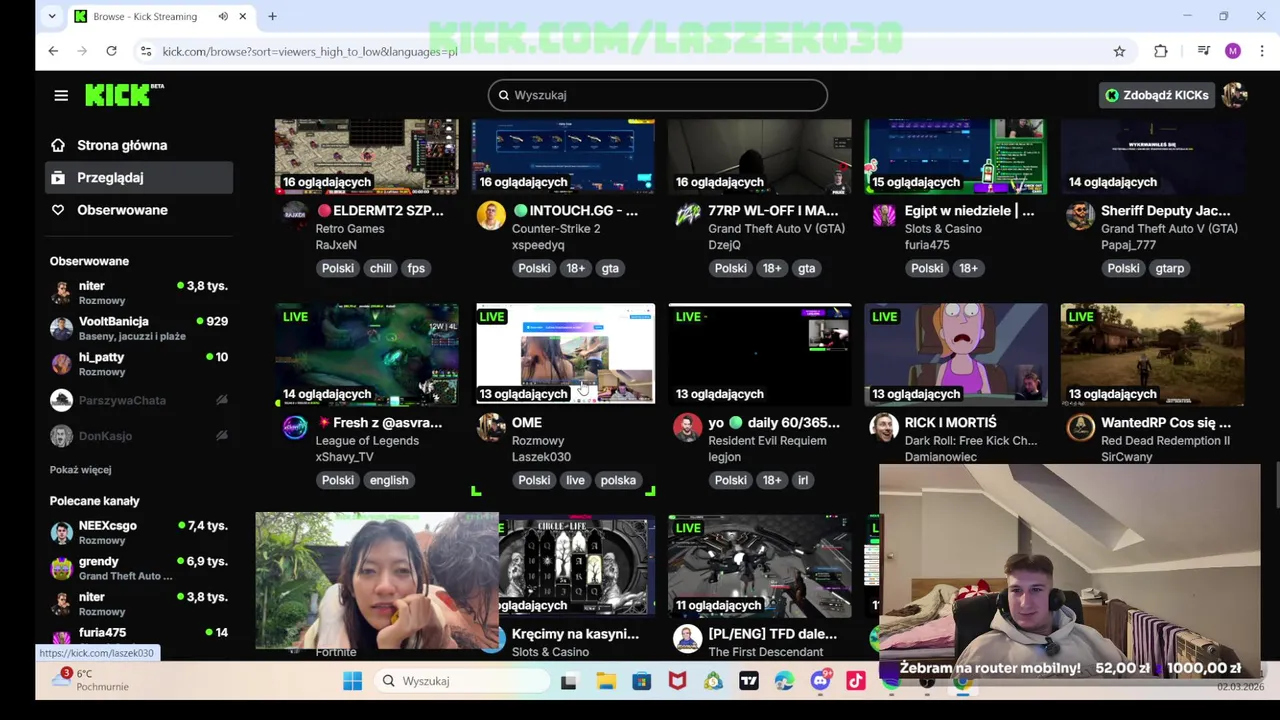Open Strona główna in sidebar
Image resolution: width=1280 pixels, height=720 pixels.
122,145
